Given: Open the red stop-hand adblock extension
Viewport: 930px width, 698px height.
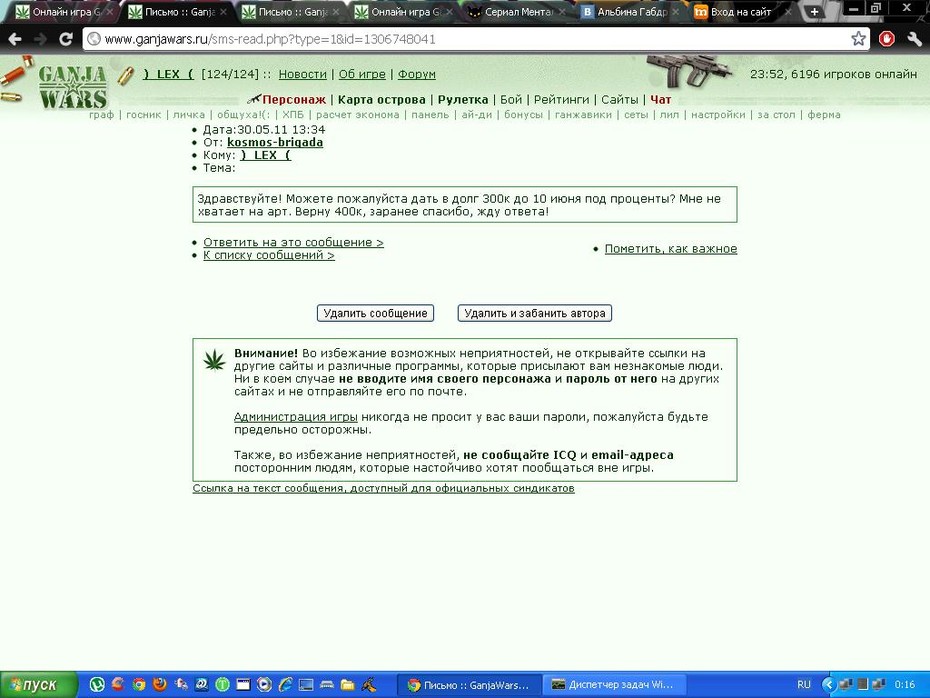Looking at the screenshot, I should (x=887, y=39).
